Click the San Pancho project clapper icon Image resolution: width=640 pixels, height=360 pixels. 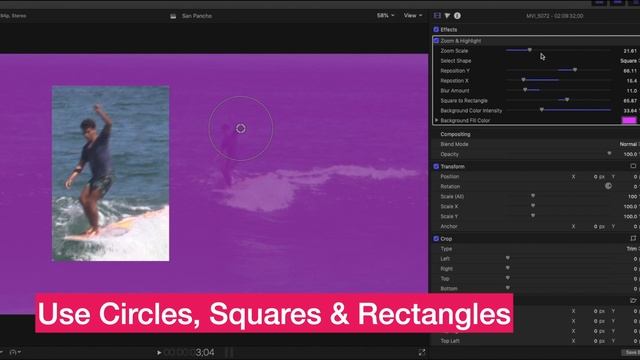173,16
